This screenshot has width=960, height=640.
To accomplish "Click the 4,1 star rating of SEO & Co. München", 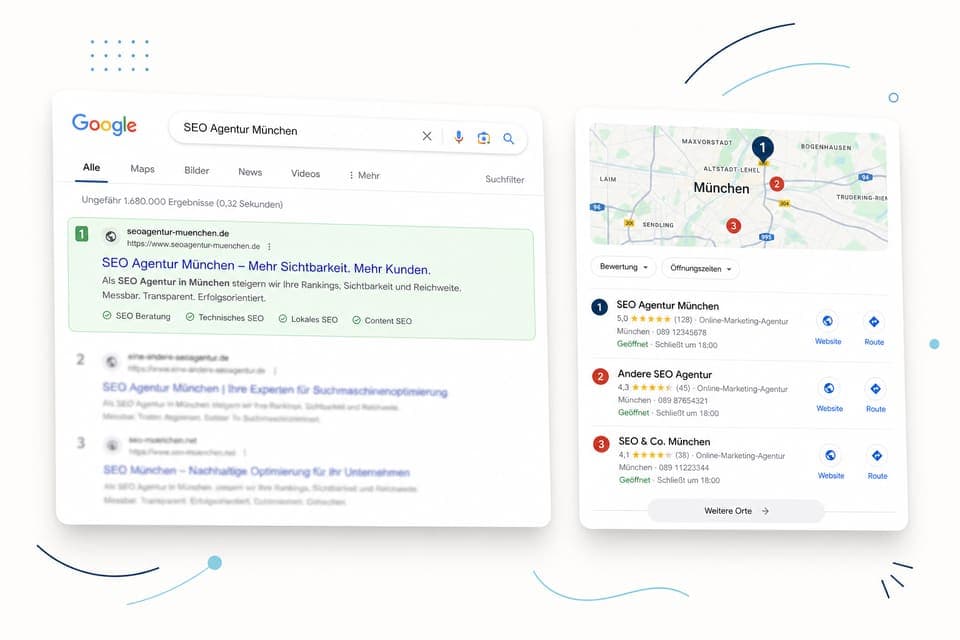I will [x=654, y=455].
